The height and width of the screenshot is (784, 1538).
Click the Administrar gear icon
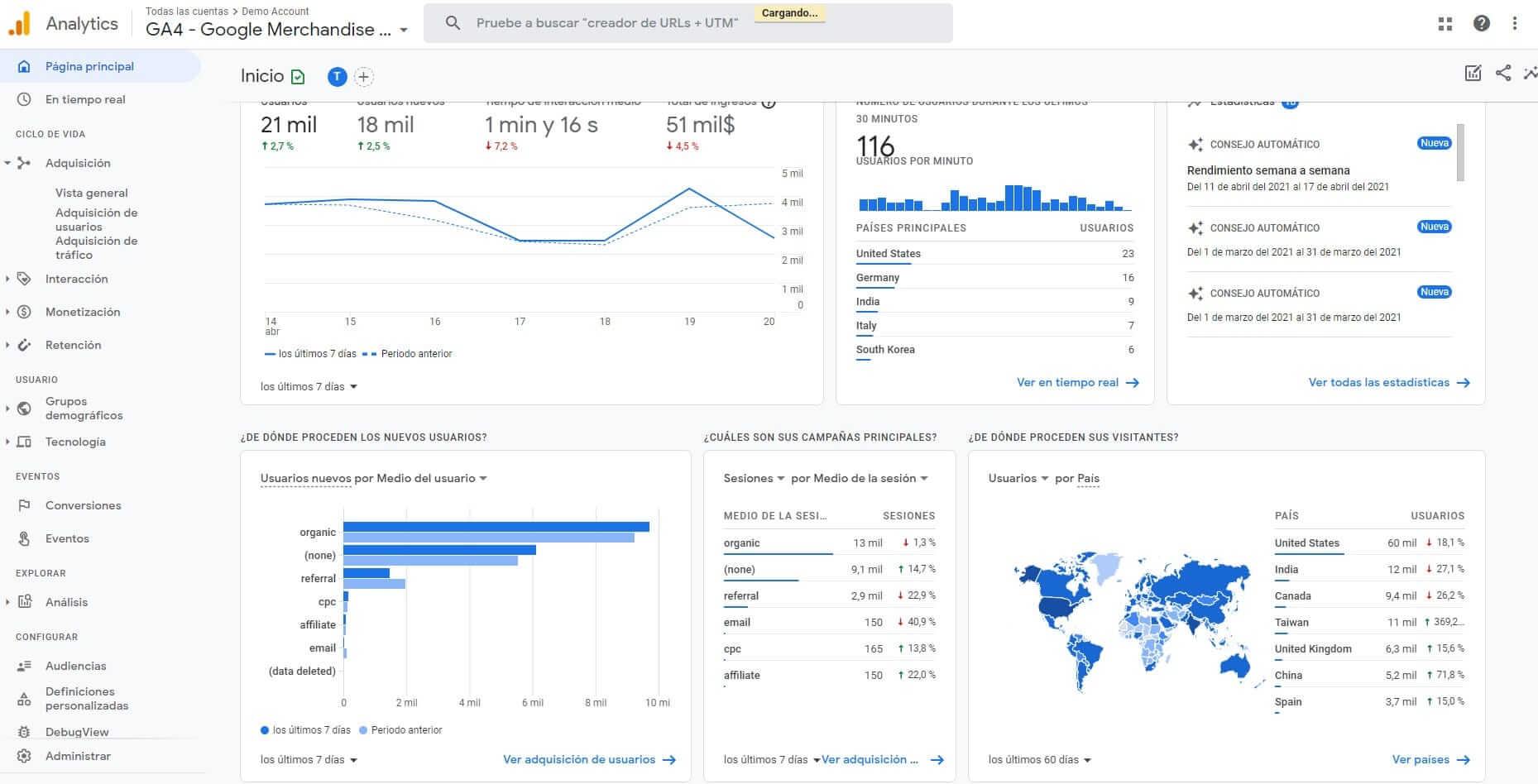click(x=25, y=755)
